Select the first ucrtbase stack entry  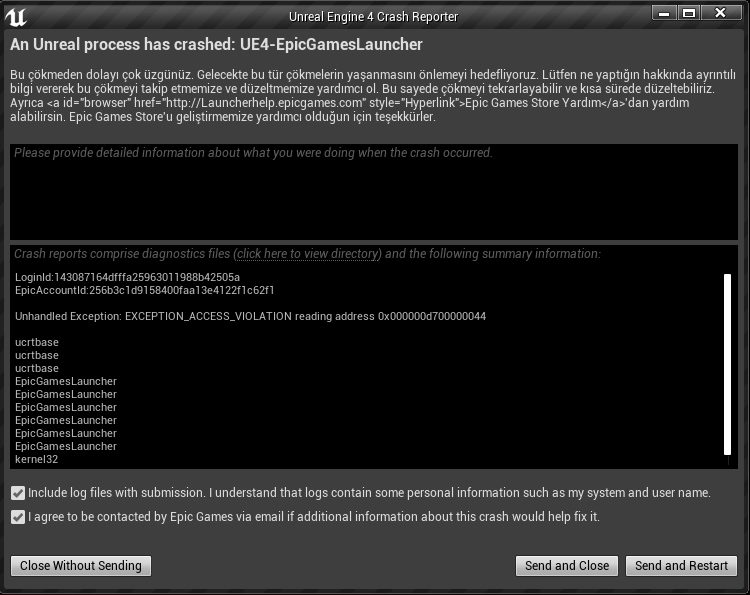[x=37, y=342]
